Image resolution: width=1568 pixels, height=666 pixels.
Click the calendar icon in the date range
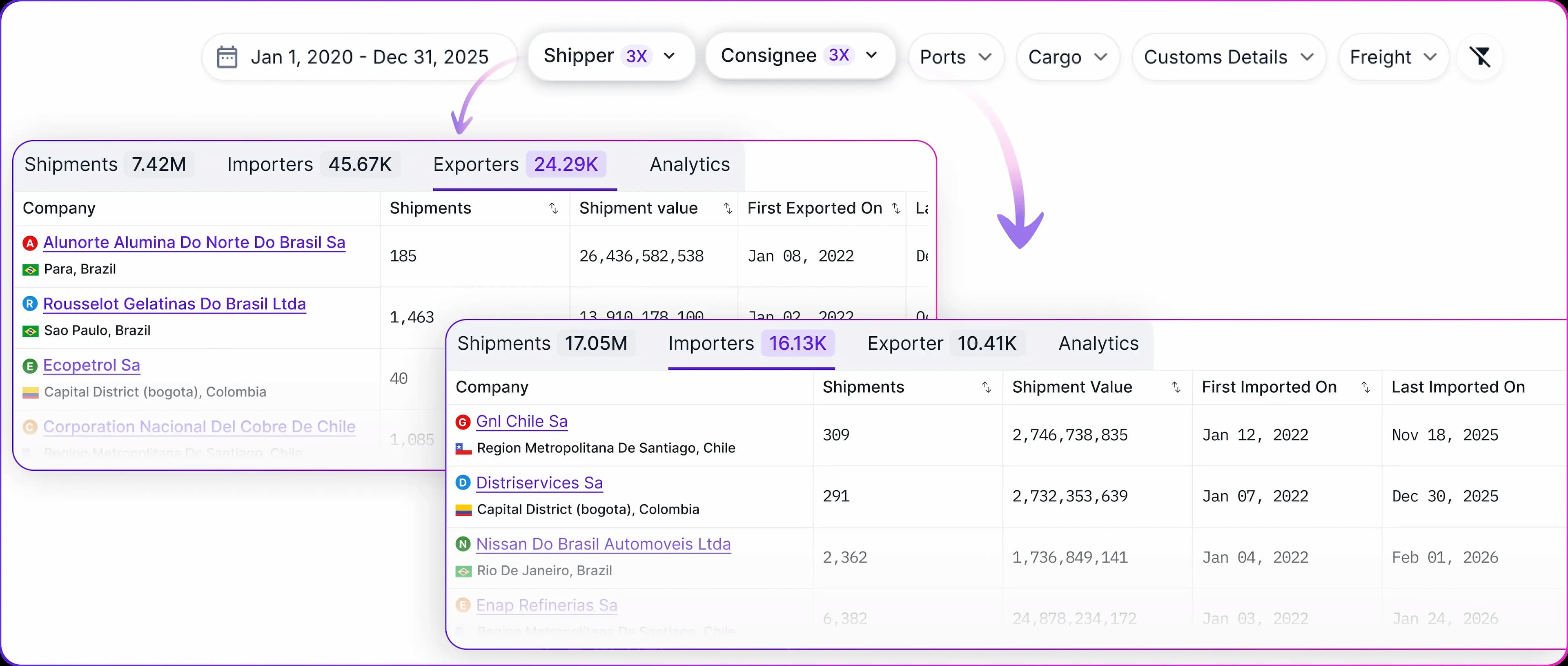(227, 57)
